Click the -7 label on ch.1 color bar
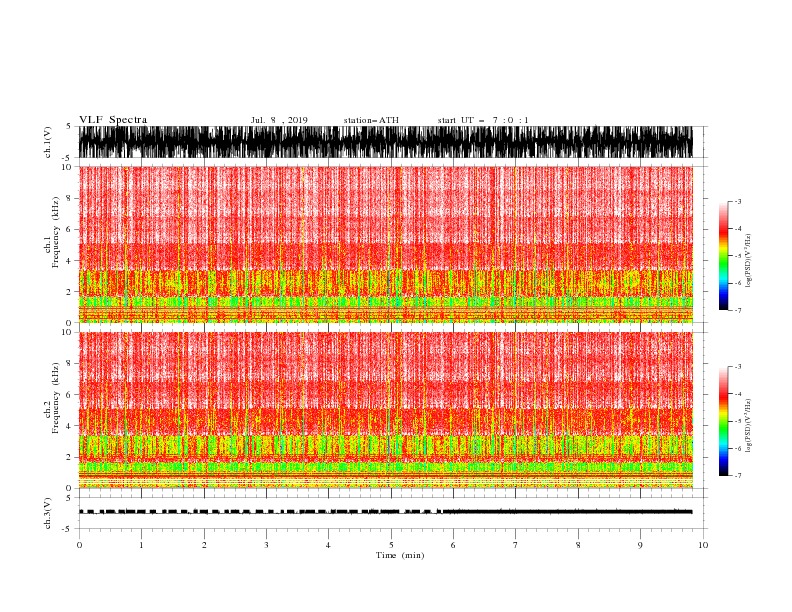Screen dimensions: 792x612 coord(738,310)
